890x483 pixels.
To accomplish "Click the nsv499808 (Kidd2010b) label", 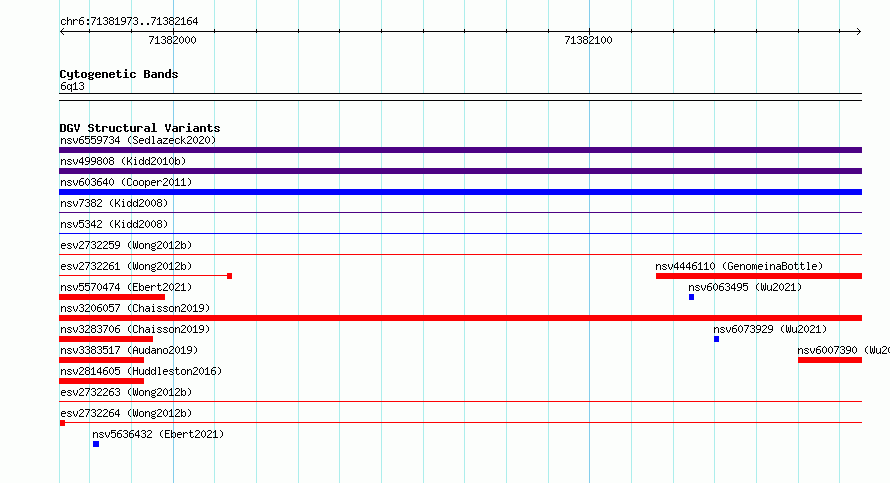I will pos(123,161).
